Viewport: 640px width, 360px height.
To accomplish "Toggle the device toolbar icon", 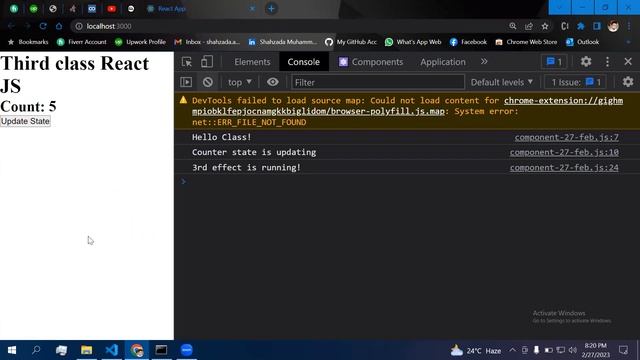I will [207, 62].
